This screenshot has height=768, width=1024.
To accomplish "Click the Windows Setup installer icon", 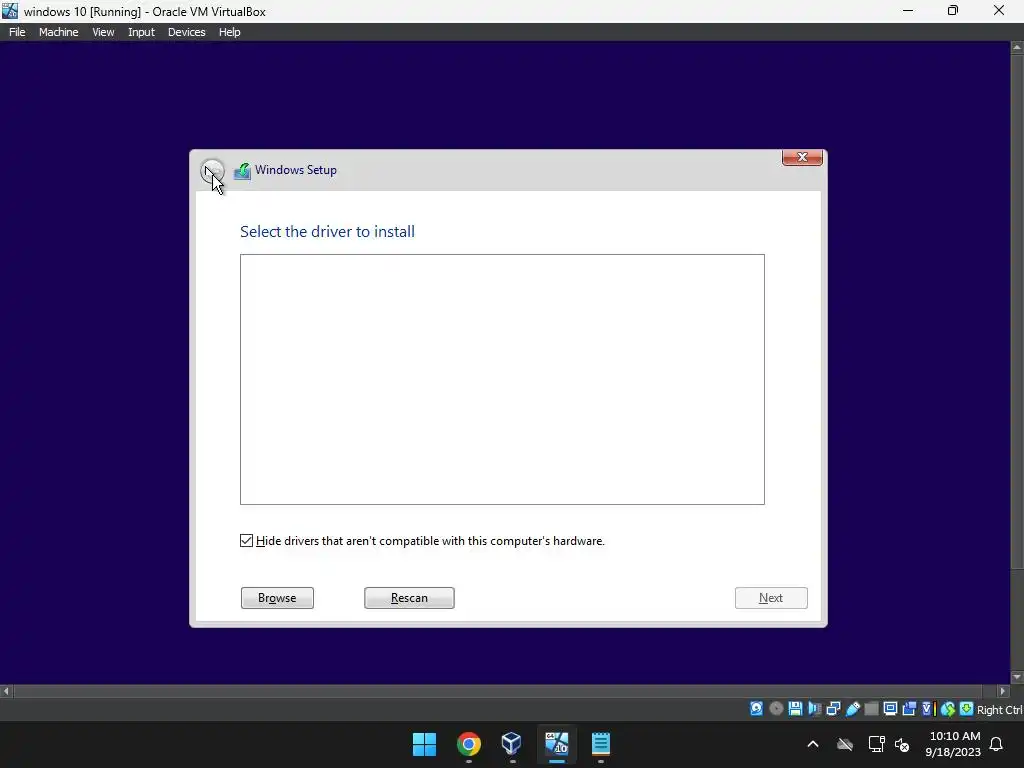I will [242, 171].
